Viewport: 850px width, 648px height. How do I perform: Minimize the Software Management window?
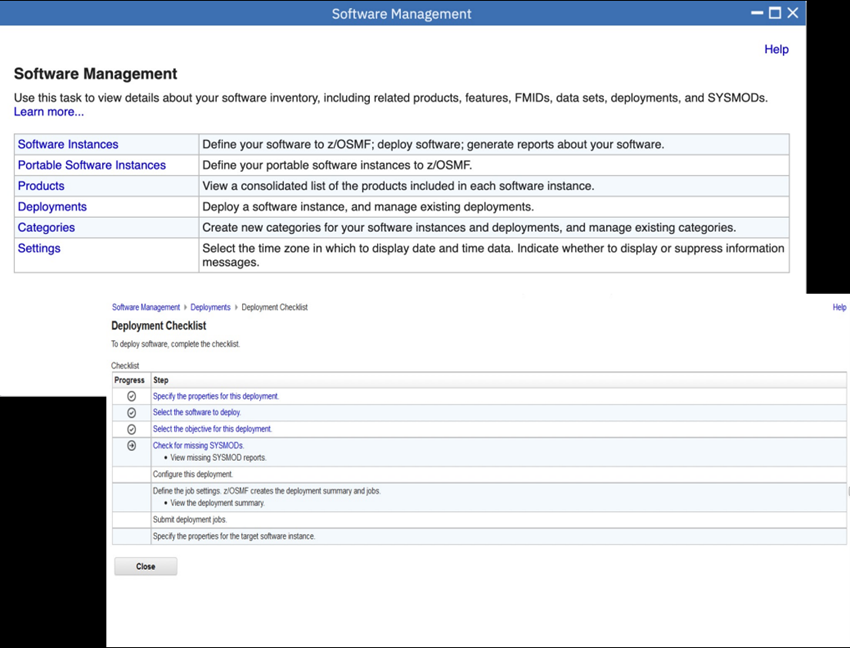click(x=757, y=13)
